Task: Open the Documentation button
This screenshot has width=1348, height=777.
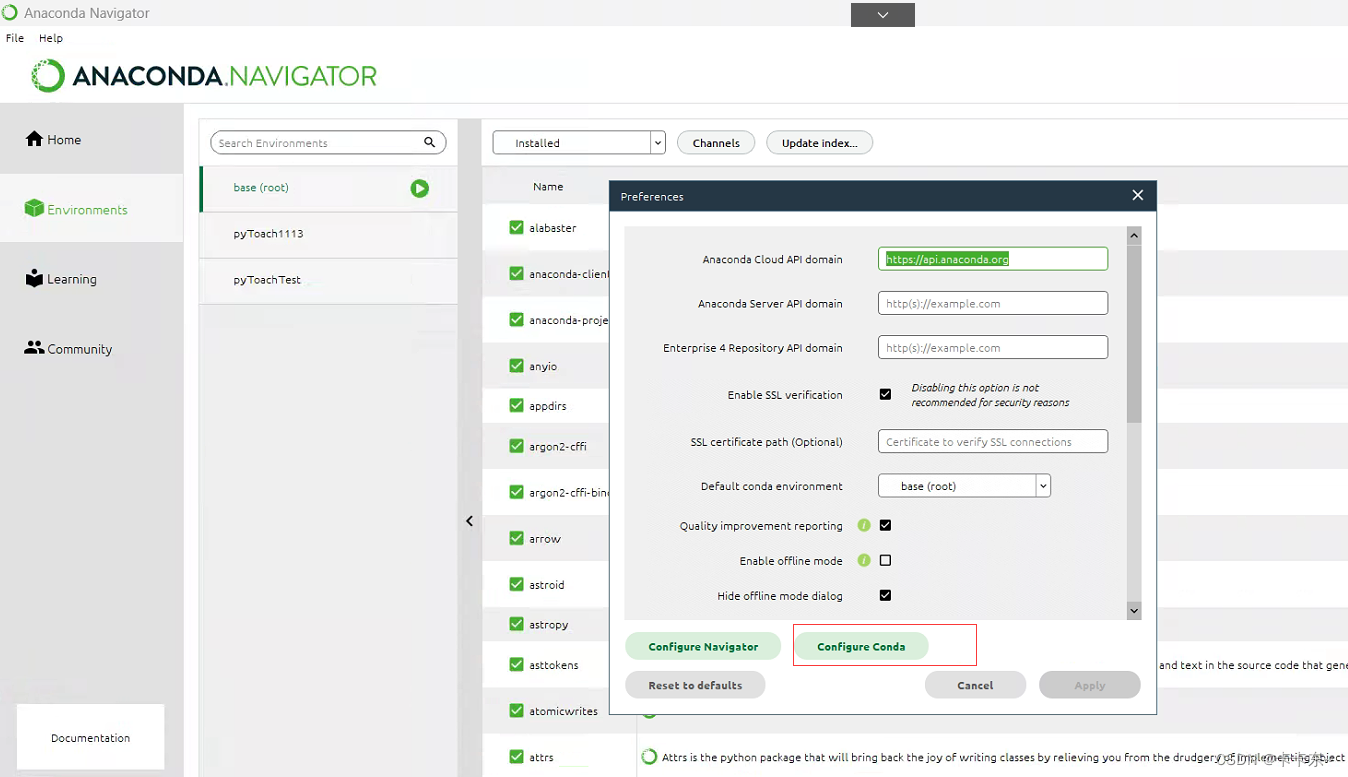Action: 91,737
